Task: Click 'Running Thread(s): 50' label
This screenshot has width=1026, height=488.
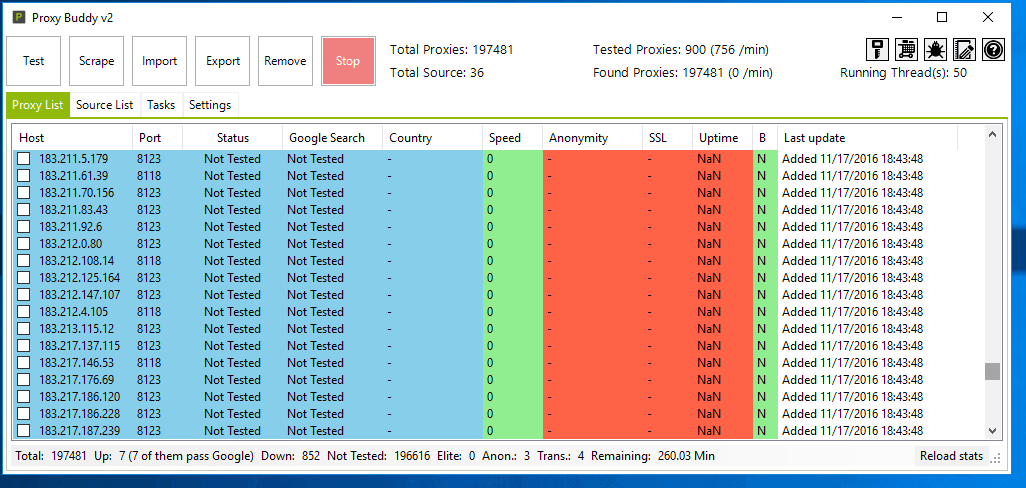Action: tap(904, 73)
